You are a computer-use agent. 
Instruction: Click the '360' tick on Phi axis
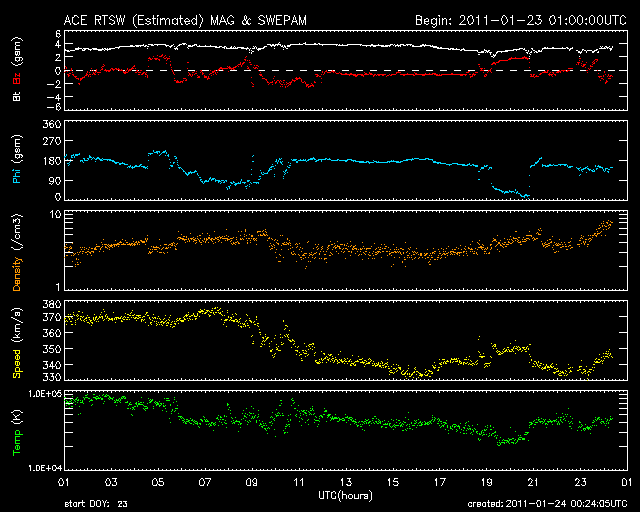(x=52, y=124)
